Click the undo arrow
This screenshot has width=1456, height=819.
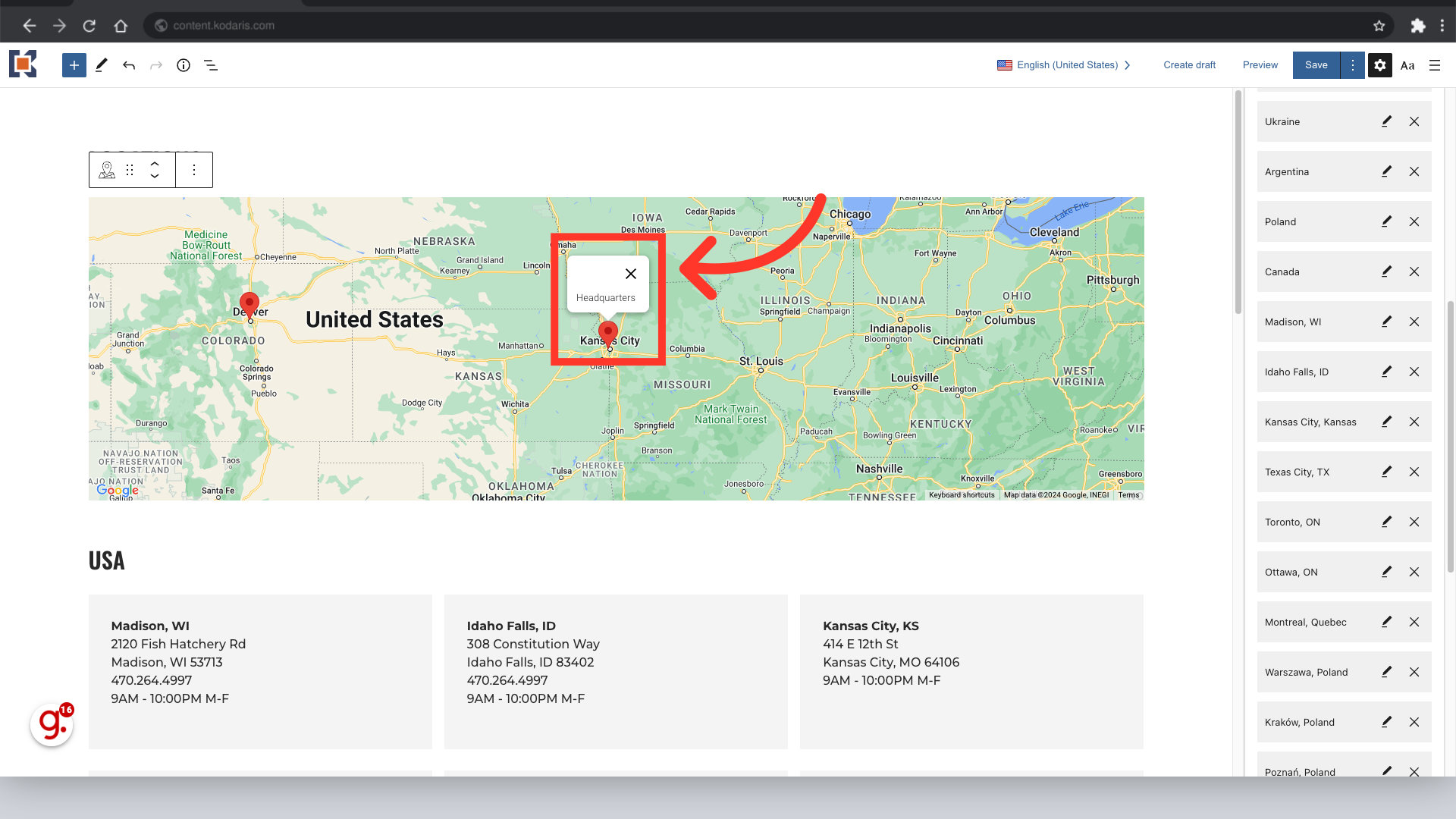point(129,65)
